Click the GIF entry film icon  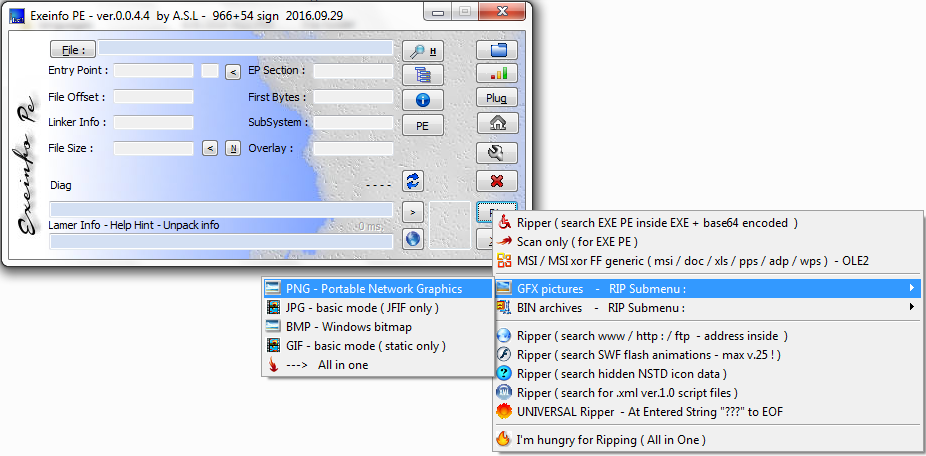[x=273, y=346]
